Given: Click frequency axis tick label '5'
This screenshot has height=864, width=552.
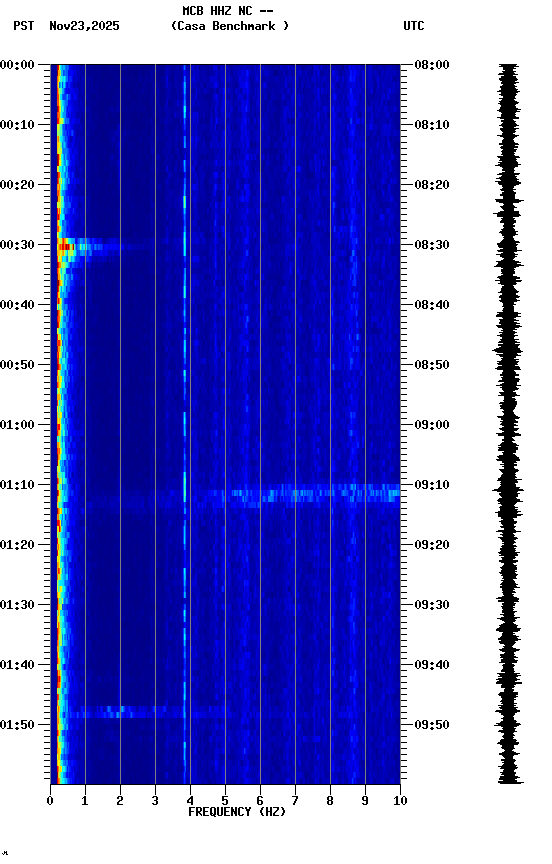Looking at the screenshot, I should point(225,801).
